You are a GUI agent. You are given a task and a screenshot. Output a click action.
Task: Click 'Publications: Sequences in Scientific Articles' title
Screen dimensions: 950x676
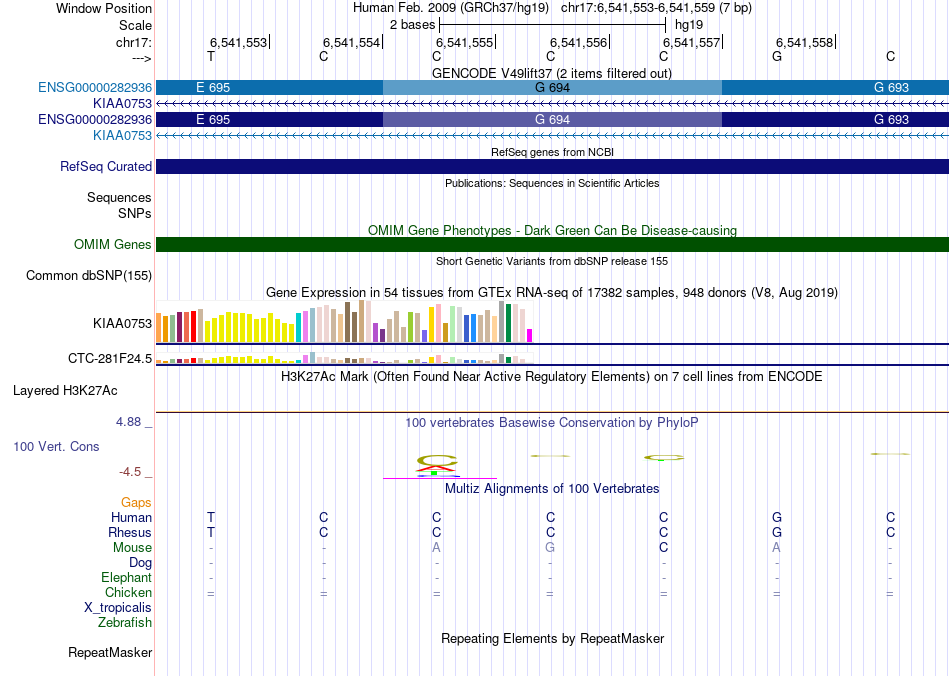click(552, 183)
